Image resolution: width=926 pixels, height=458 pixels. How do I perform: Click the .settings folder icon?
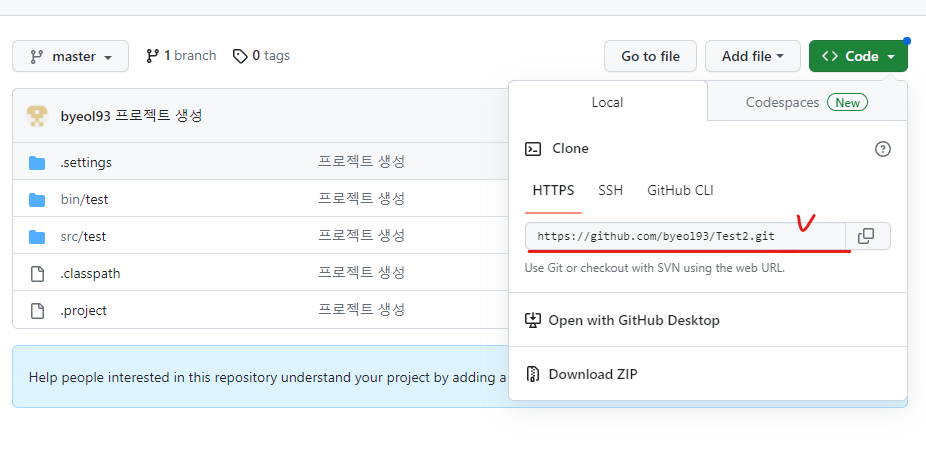click(37, 162)
